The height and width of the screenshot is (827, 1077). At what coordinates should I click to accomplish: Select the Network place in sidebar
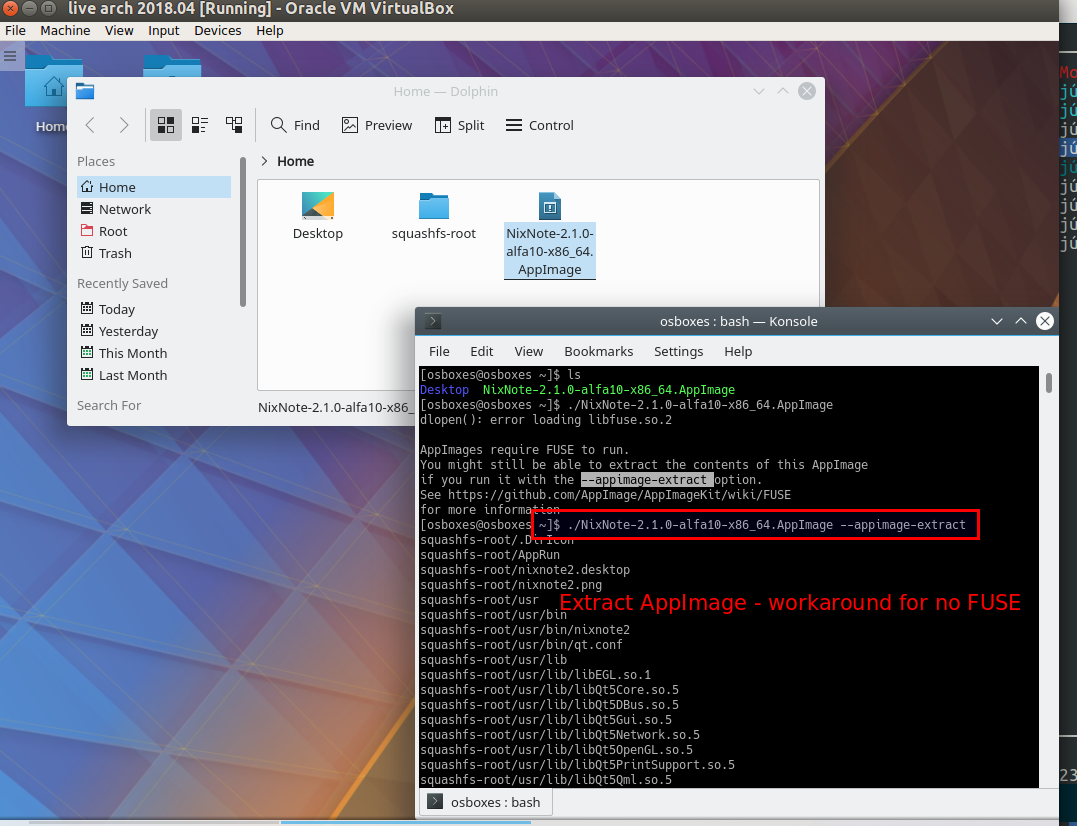pyautogui.click(x=124, y=209)
